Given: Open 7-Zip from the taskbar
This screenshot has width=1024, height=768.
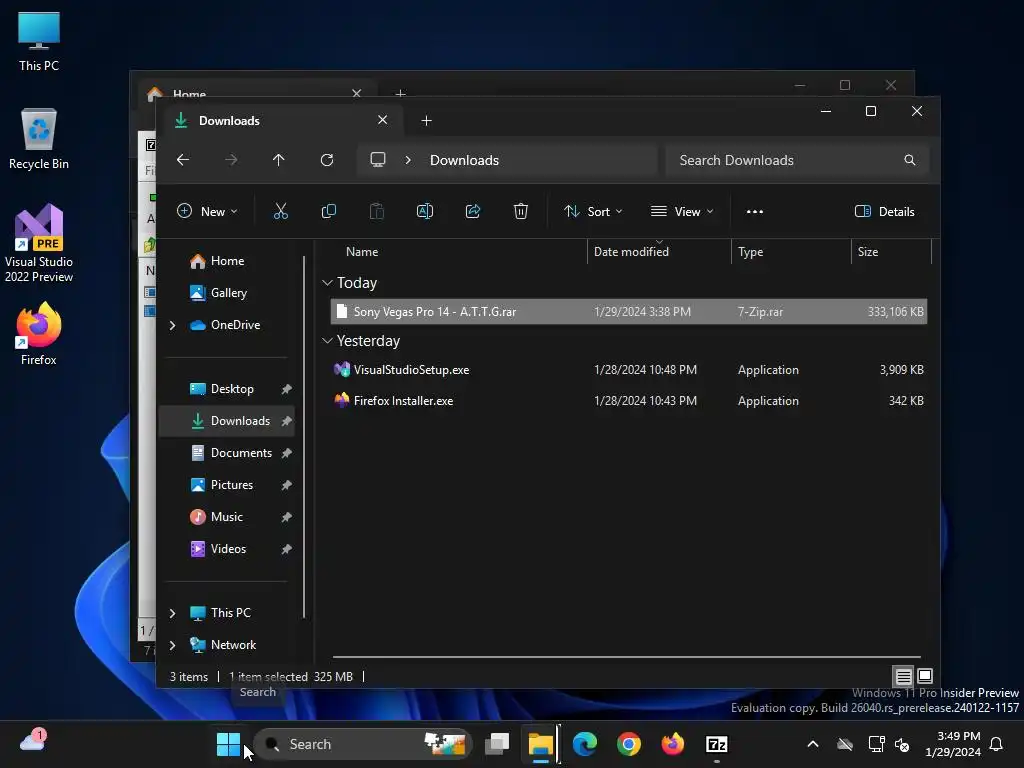Looking at the screenshot, I should (716, 744).
